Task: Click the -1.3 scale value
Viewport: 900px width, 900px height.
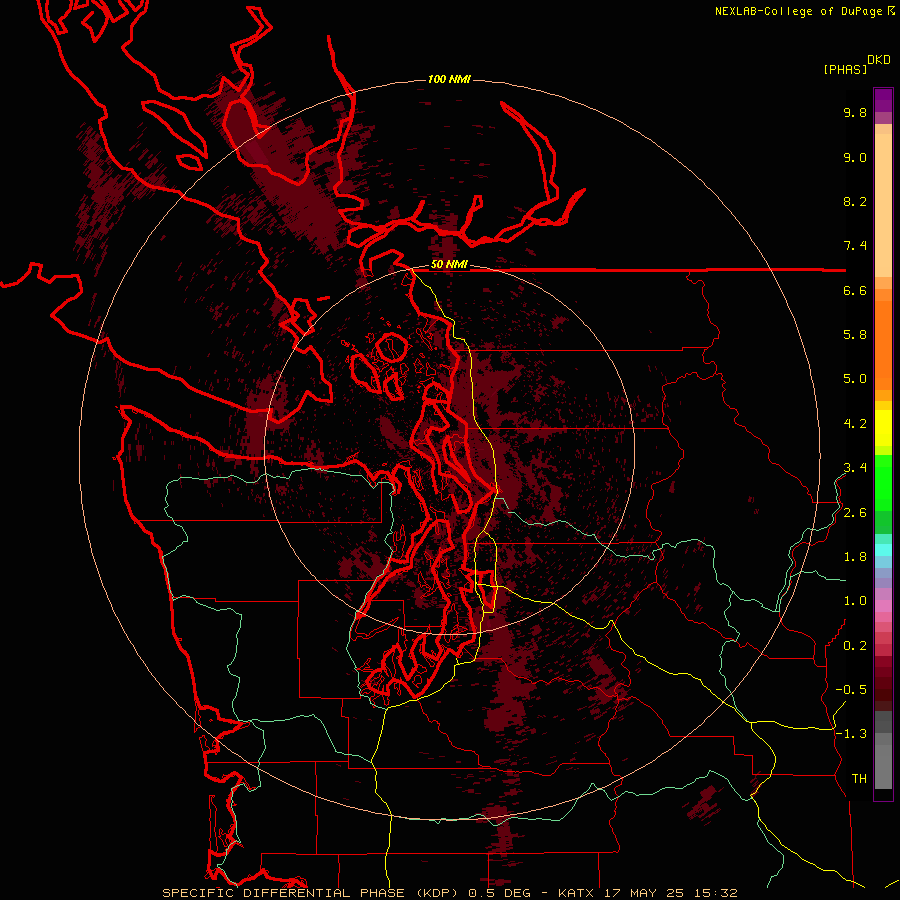Action: point(851,734)
